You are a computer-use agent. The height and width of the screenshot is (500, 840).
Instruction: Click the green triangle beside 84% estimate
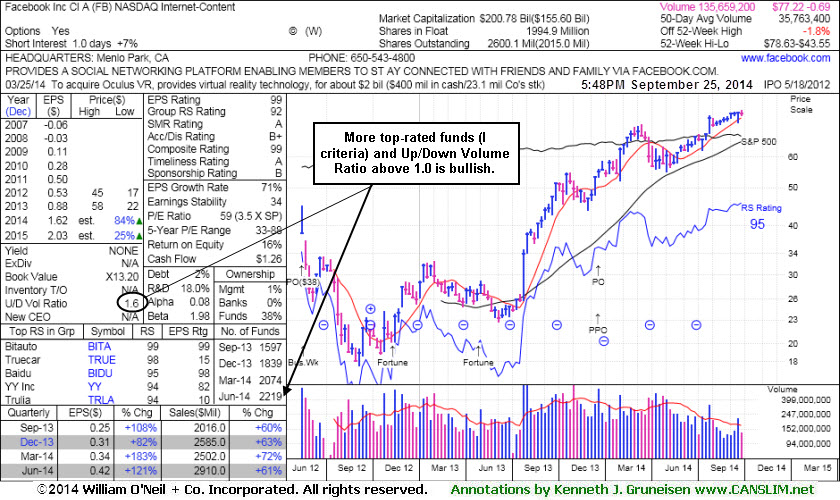pyautogui.click(x=139, y=220)
